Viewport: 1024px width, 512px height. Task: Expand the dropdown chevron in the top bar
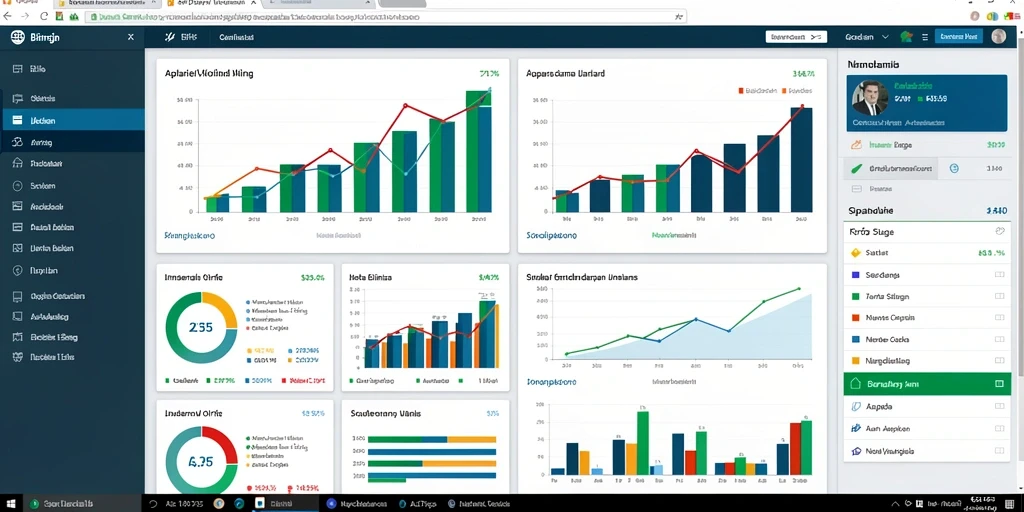tap(886, 37)
